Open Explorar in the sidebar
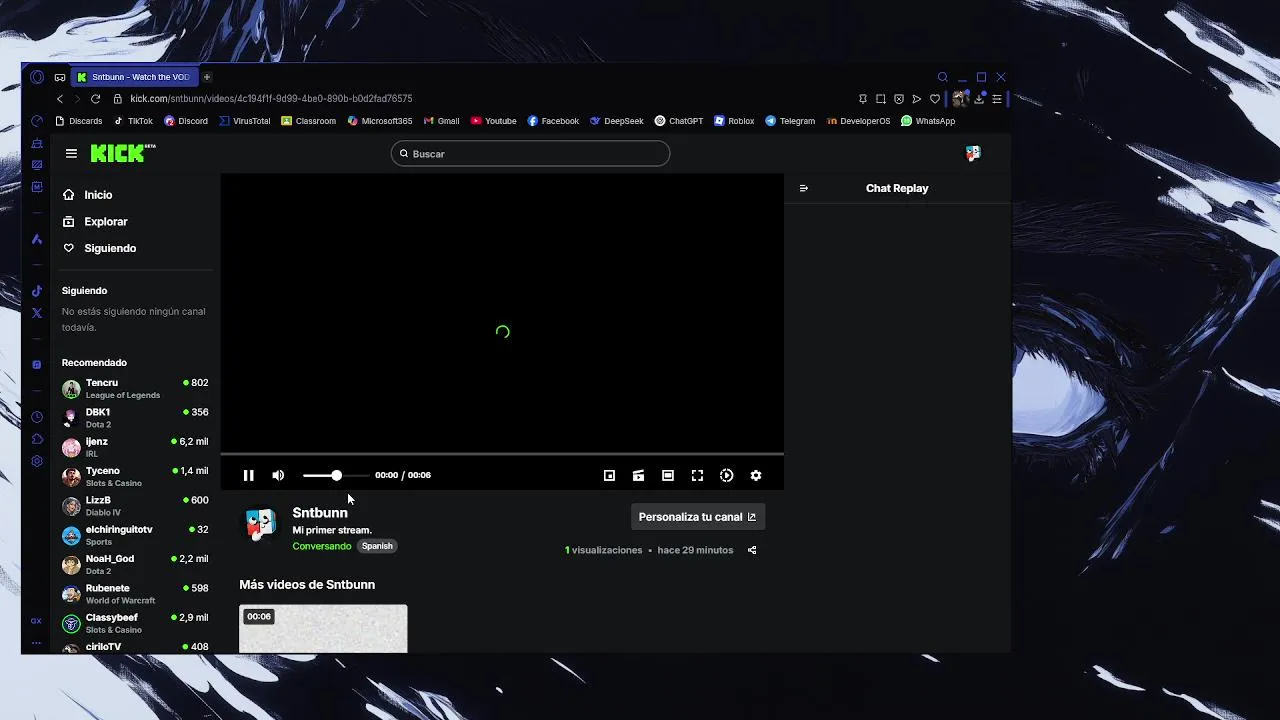This screenshot has height=720, width=1280. 94,221
